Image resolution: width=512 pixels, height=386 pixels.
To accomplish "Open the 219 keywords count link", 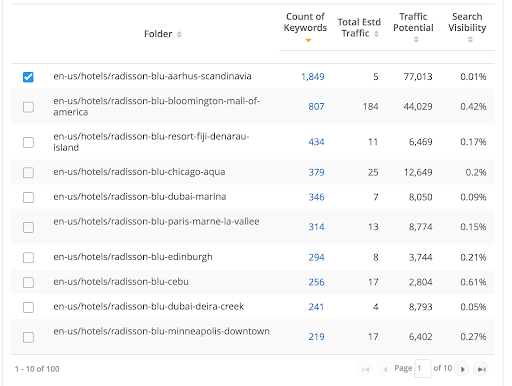I will pyautogui.click(x=316, y=337).
